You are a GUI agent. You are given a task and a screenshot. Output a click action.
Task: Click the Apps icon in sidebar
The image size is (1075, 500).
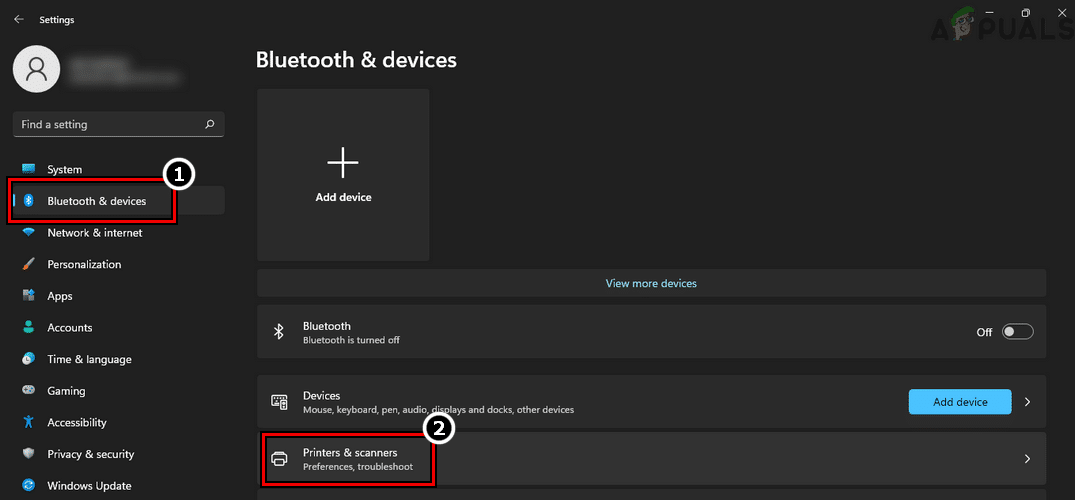coord(28,296)
